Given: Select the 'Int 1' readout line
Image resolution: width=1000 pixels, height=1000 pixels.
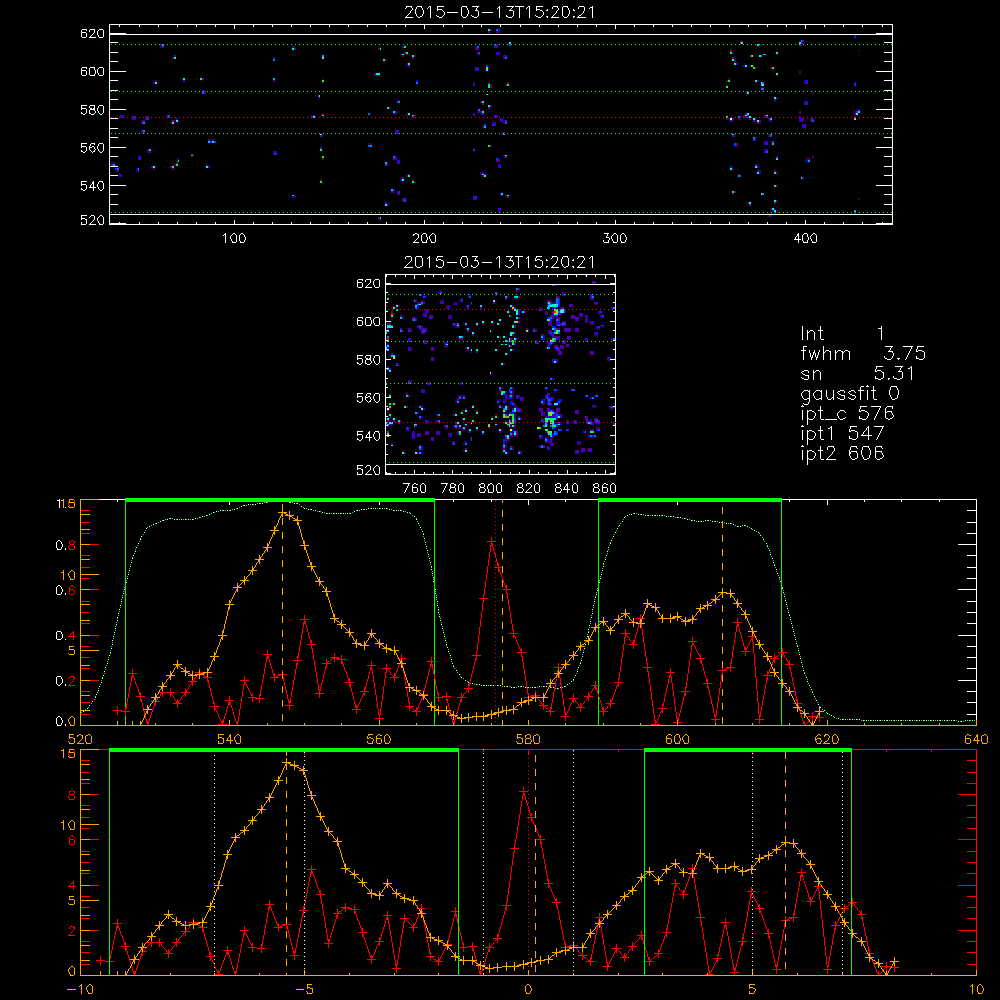Looking at the screenshot, I should tap(842, 334).
